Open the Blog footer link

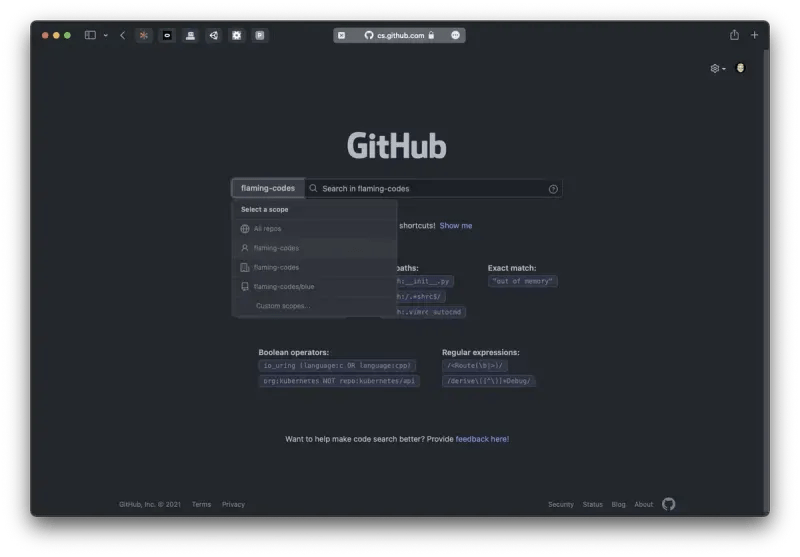[618, 504]
